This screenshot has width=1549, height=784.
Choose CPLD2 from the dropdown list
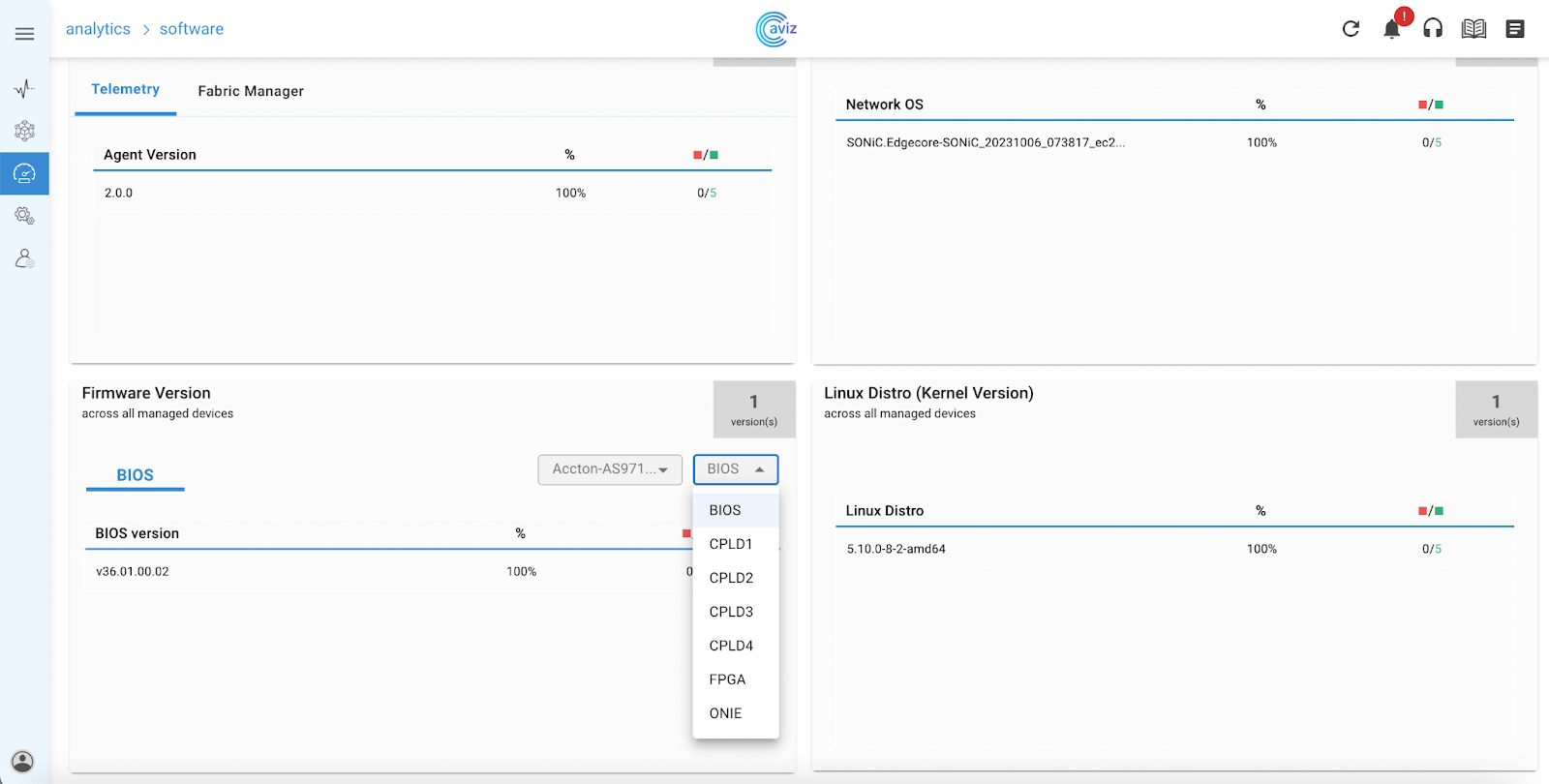(x=736, y=578)
